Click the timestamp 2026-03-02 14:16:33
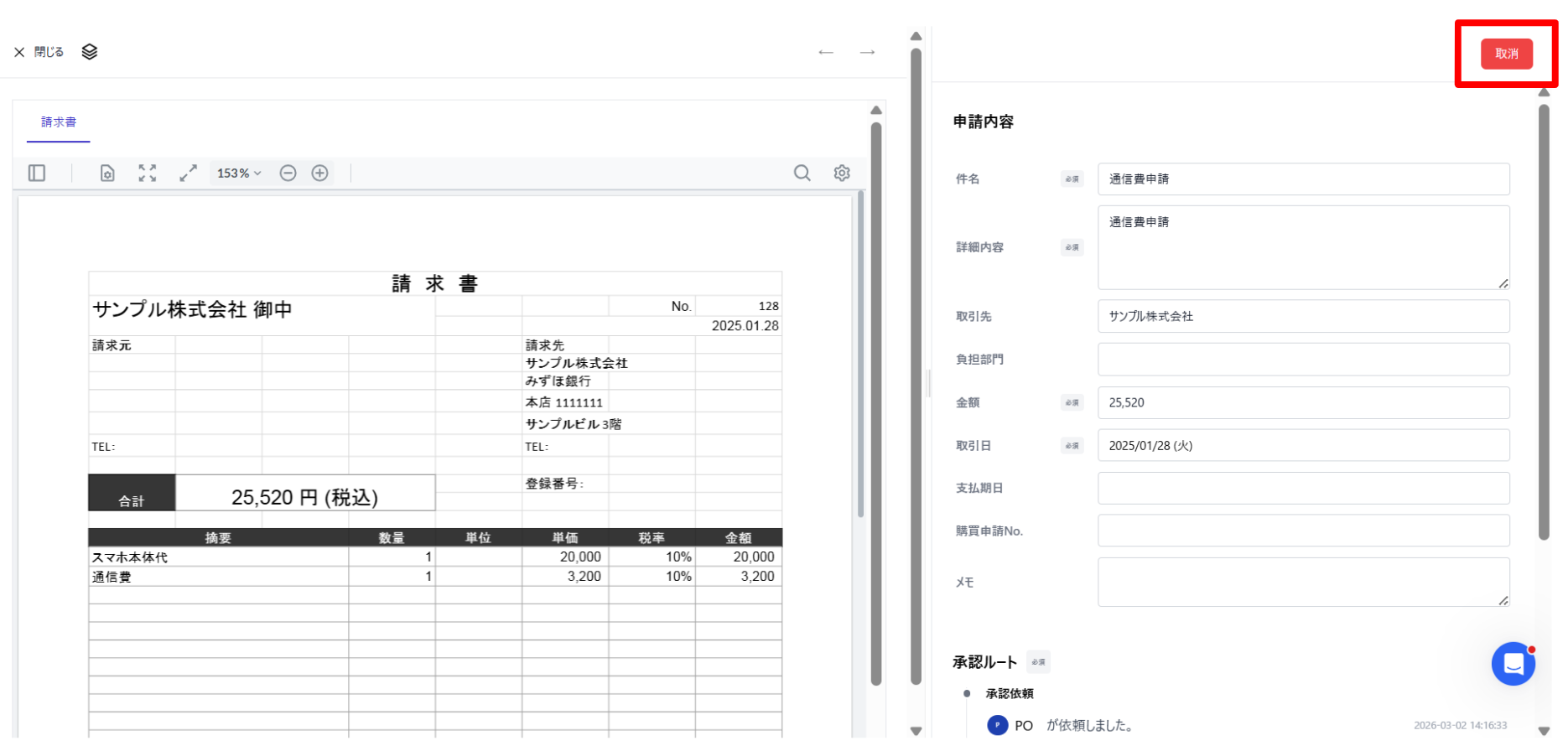This screenshot has height=751, width=1568. pos(1460,726)
